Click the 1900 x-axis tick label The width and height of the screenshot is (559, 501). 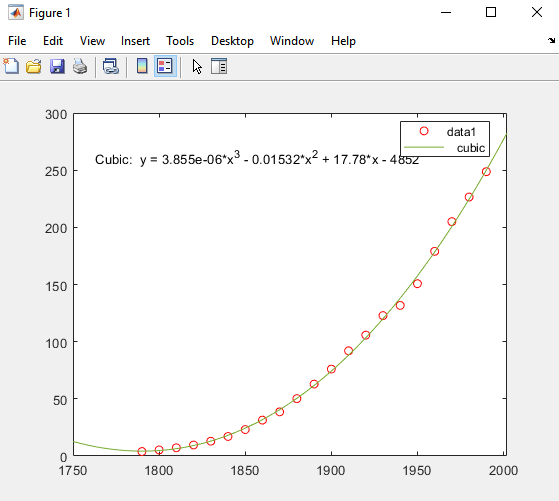331,471
